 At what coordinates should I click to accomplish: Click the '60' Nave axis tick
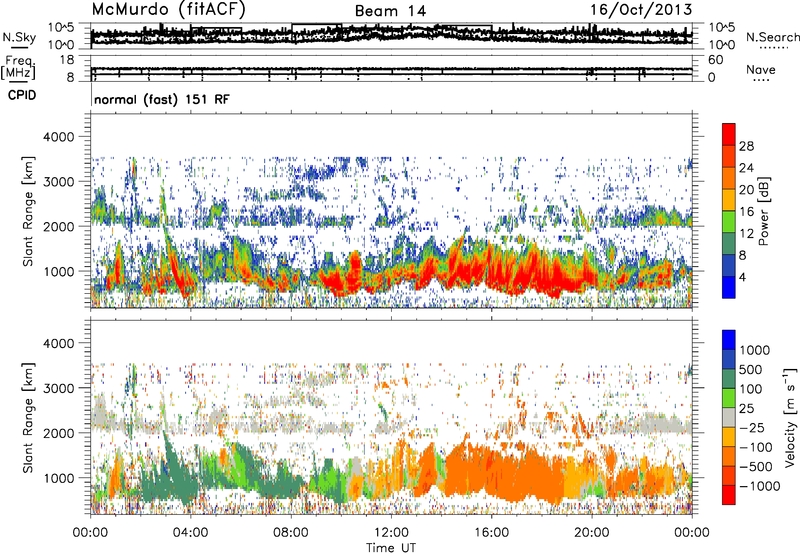[715, 60]
